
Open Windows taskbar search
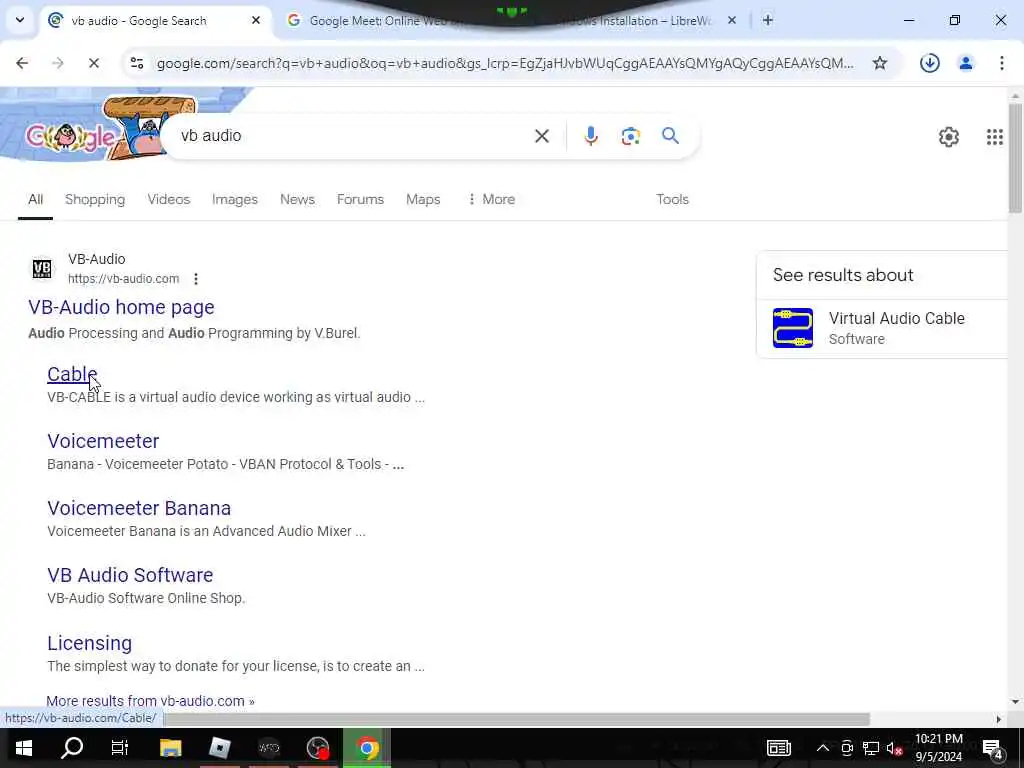click(72, 748)
